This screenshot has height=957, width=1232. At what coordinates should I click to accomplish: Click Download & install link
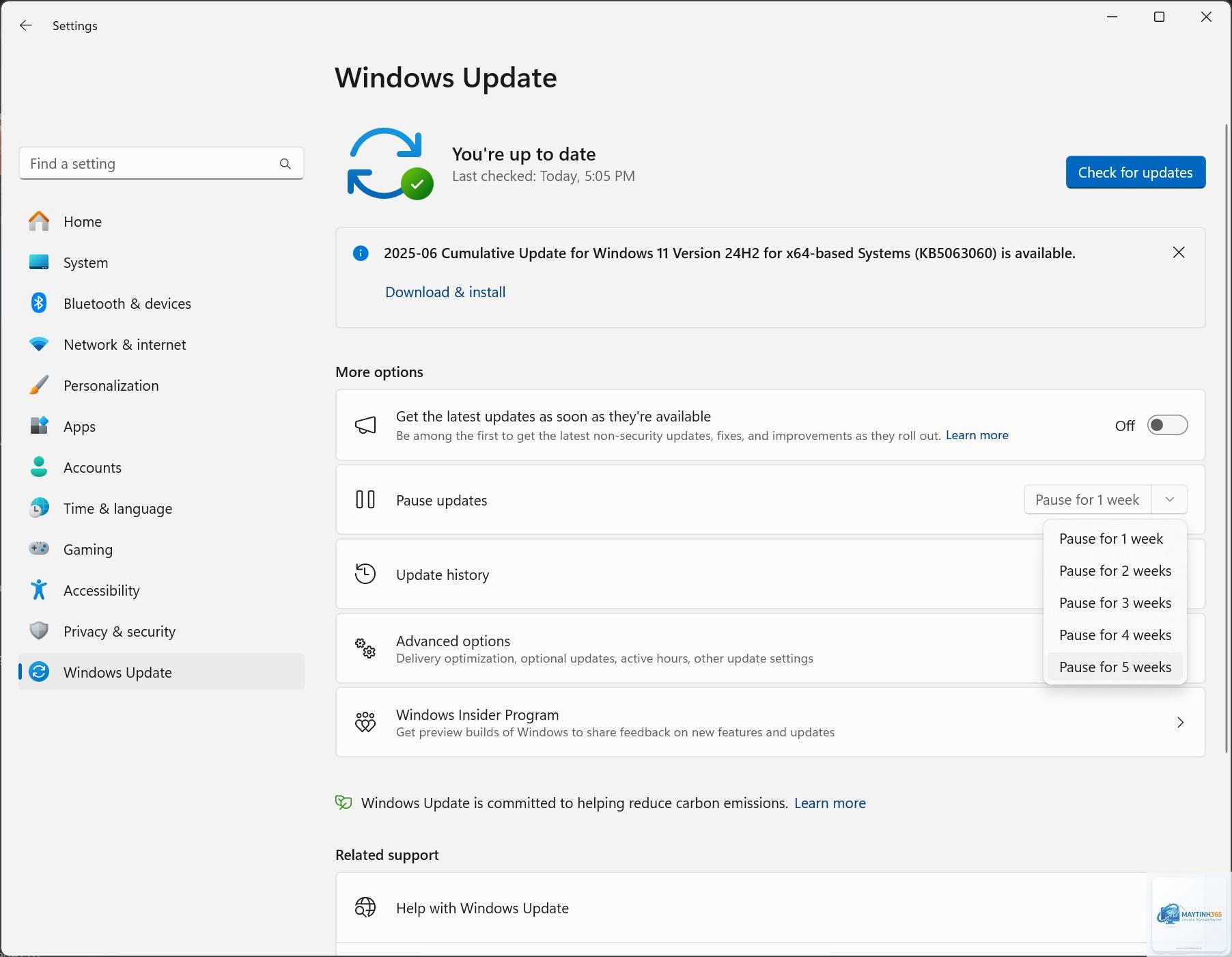point(445,292)
